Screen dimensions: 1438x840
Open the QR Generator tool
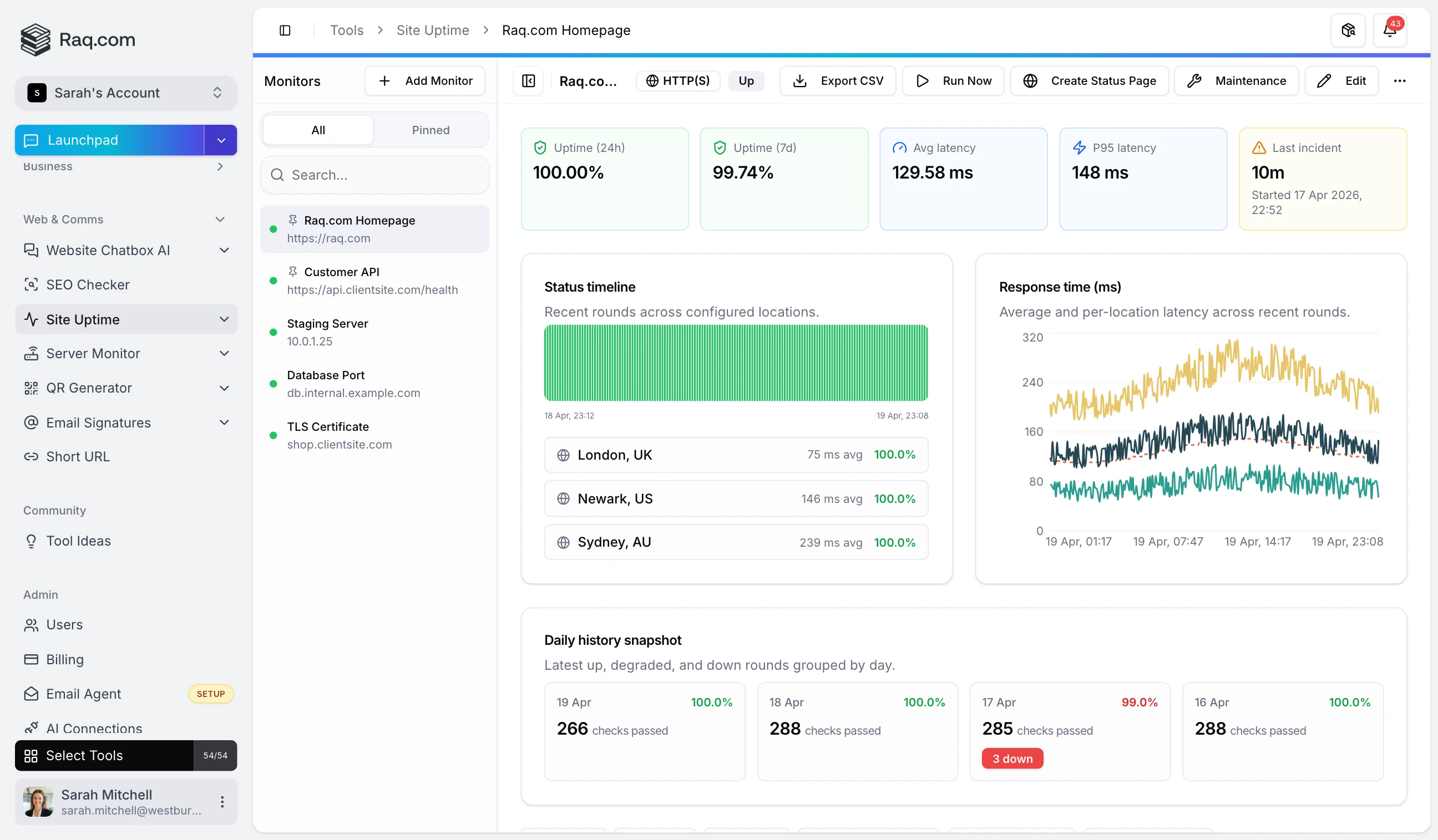[88, 387]
